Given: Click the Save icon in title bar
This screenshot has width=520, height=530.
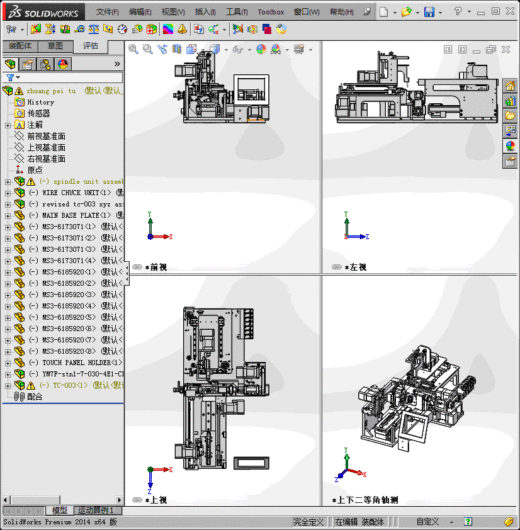Looking at the screenshot, I should click(x=429, y=12).
